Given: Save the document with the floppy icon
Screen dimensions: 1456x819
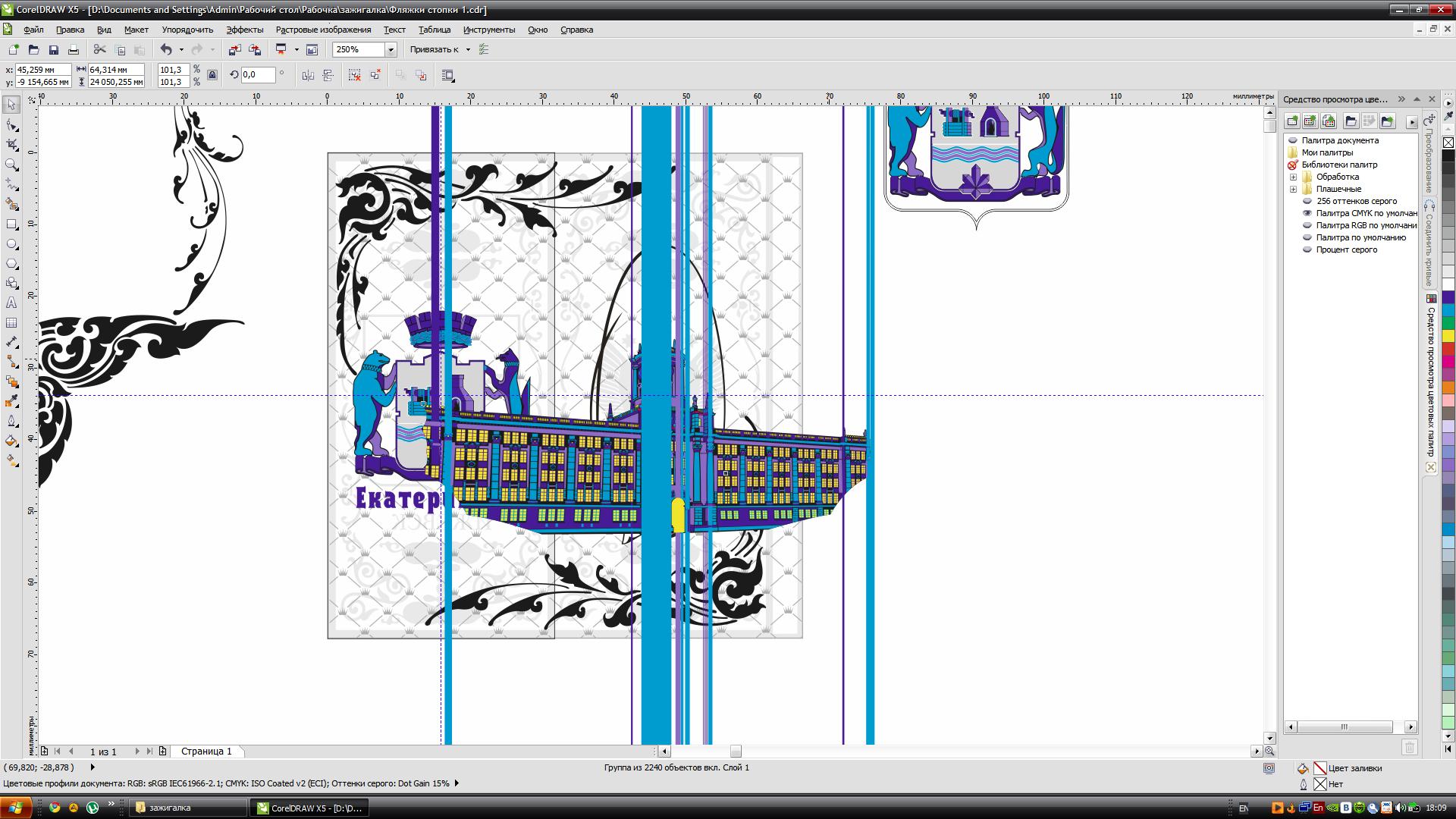Looking at the screenshot, I should [53, 49].
